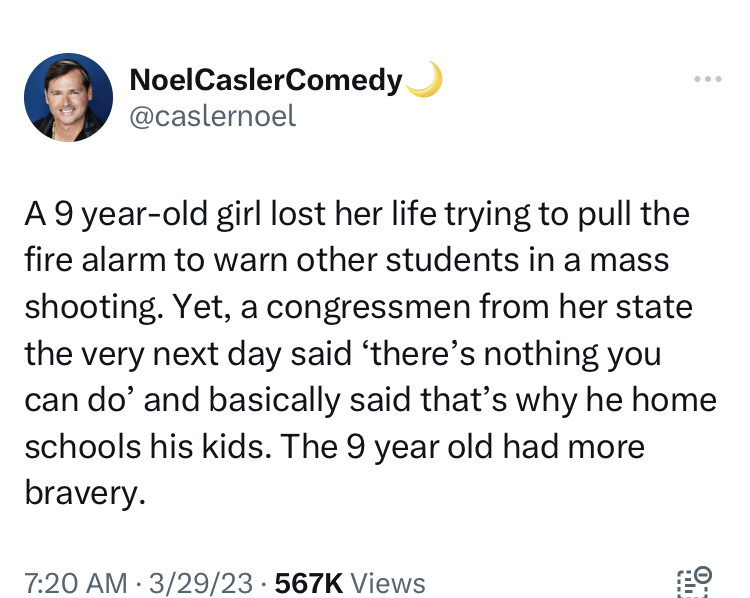
Task: Click the 7:20 AM timestamp
Action: click(73, 583)
